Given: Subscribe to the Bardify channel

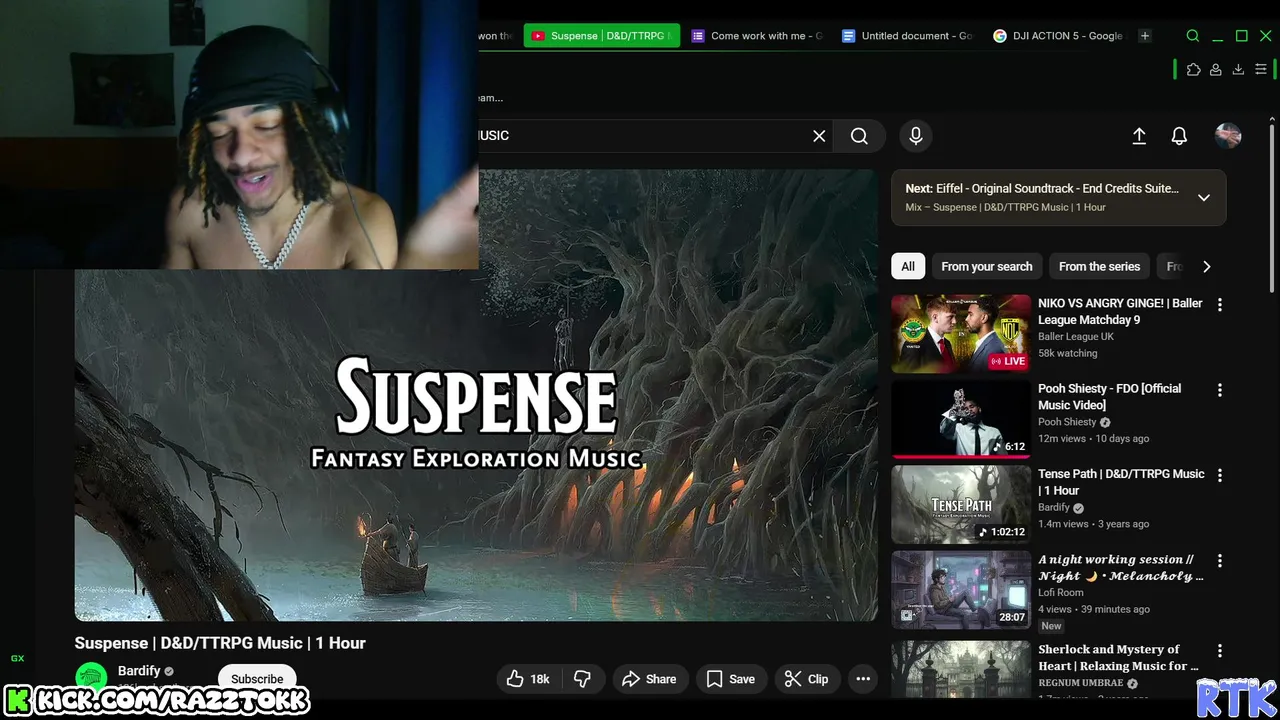Looking at the screenshot, I should coord(257,679).
